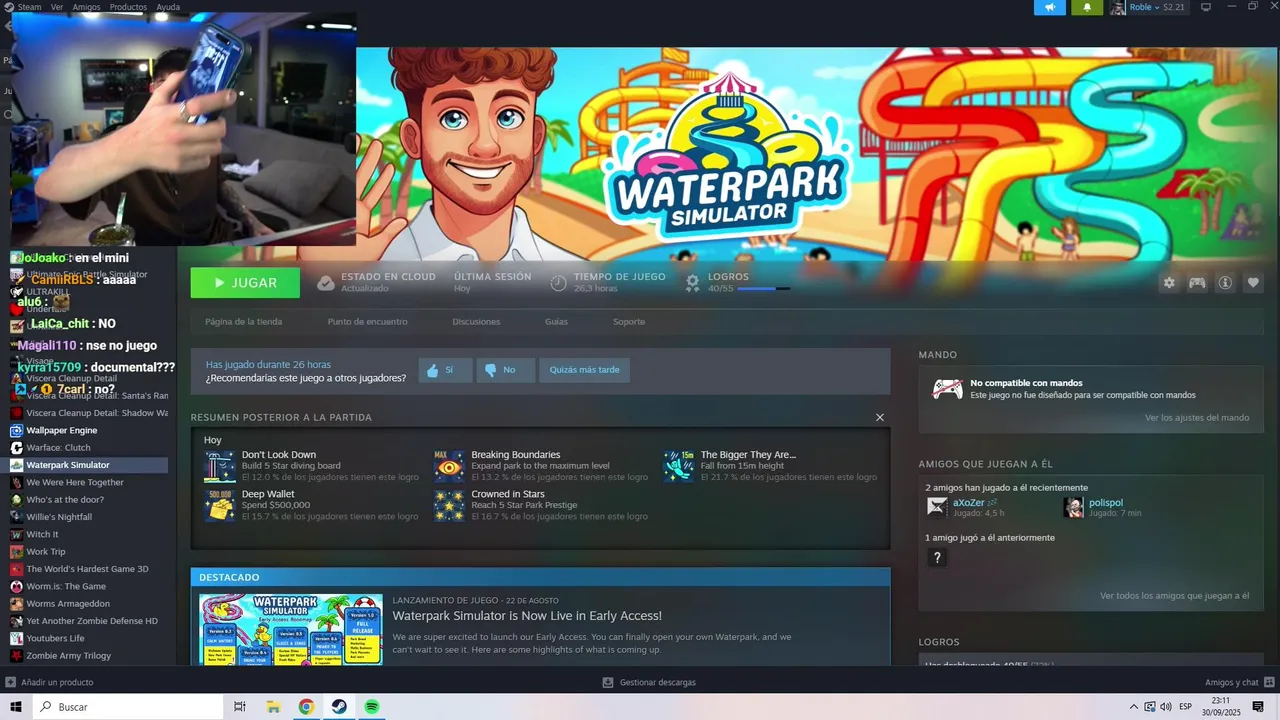Open the 'Now Live in Early Access' headline
The image size is (1280, 720).
click(527, 616)
